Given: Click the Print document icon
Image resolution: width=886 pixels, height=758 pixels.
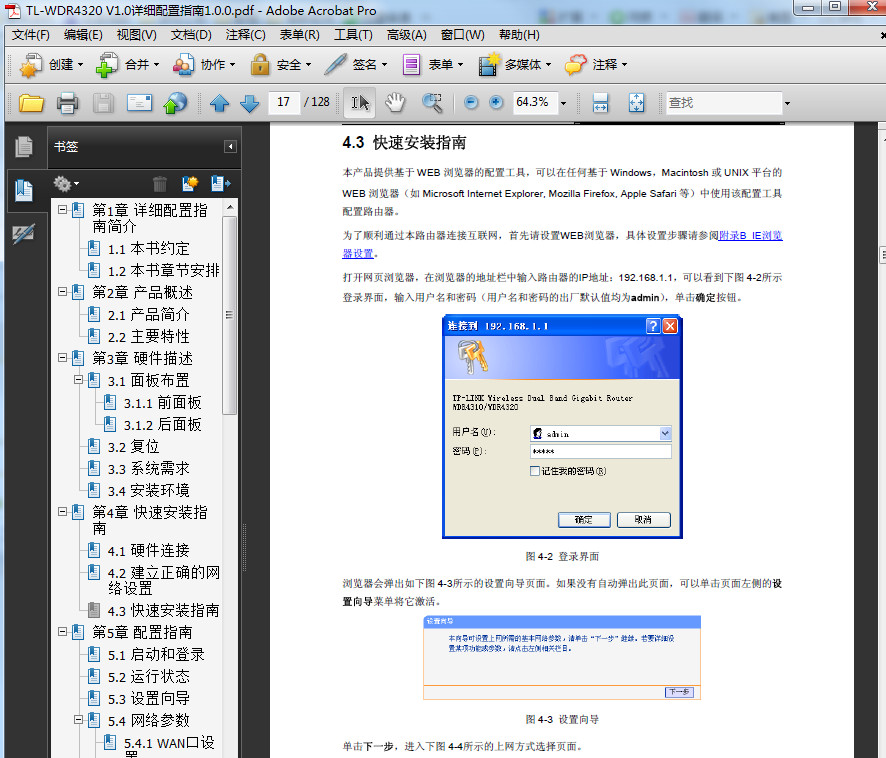Looking at the screenshot, I should click(x=66, y=102).
